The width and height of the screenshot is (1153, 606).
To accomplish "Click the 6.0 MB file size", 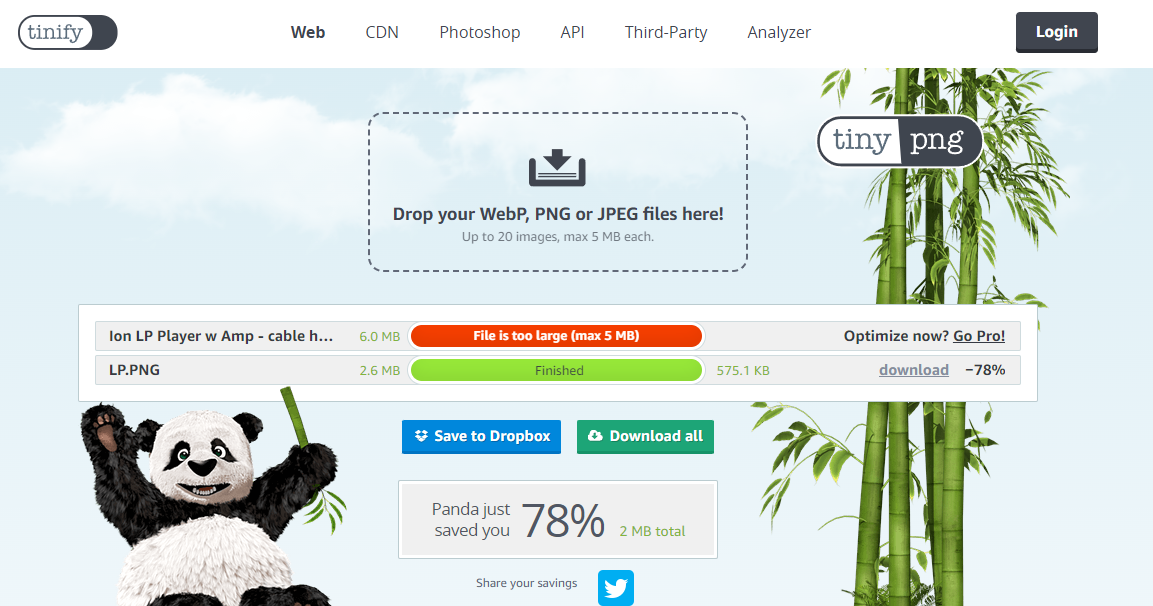I will click(x=379, y=337).
